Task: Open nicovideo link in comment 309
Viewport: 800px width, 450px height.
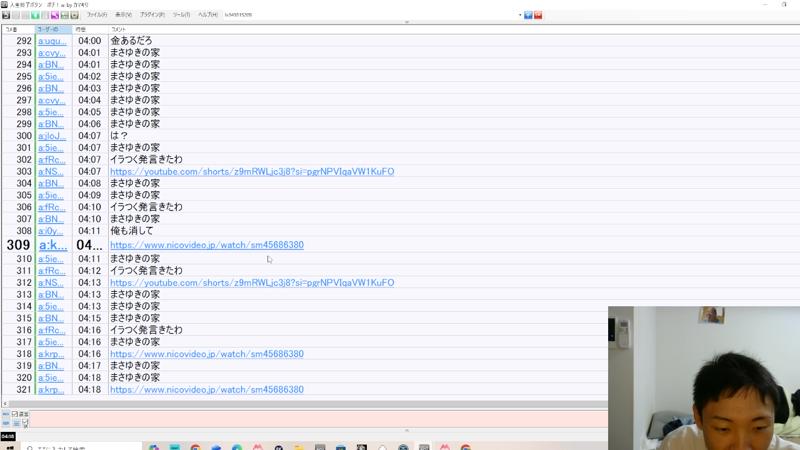Action: coord(206,245)
